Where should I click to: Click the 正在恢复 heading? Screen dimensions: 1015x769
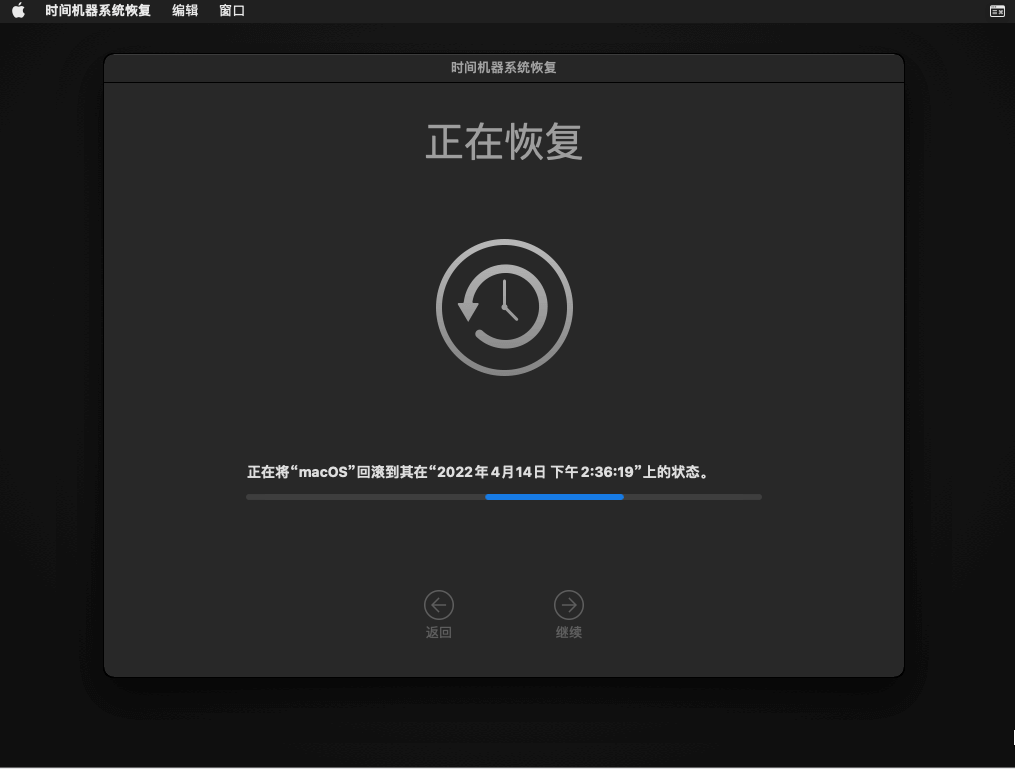tap(504, 142)
